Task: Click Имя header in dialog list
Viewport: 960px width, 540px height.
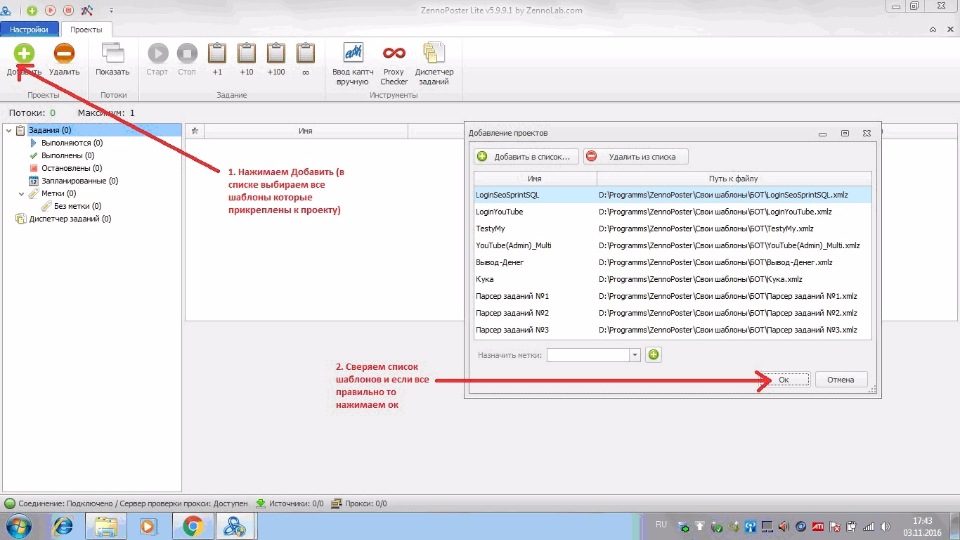Action: (534, 179)
